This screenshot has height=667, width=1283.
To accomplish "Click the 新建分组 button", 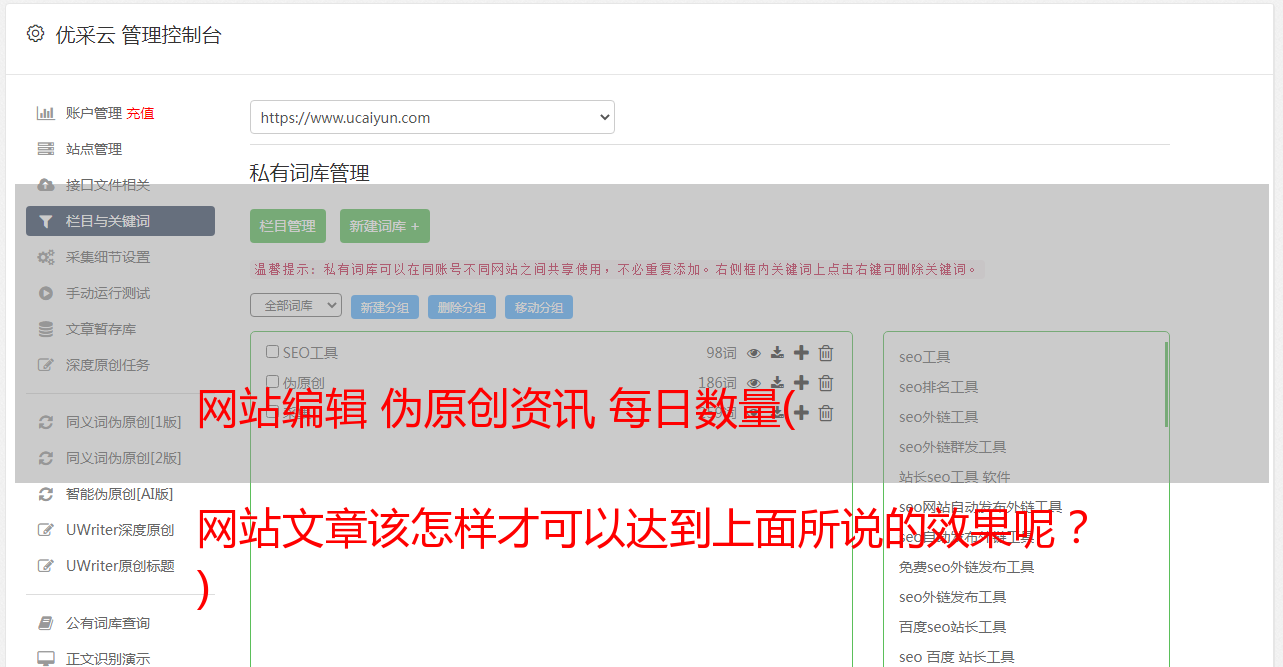I will 385,307.
